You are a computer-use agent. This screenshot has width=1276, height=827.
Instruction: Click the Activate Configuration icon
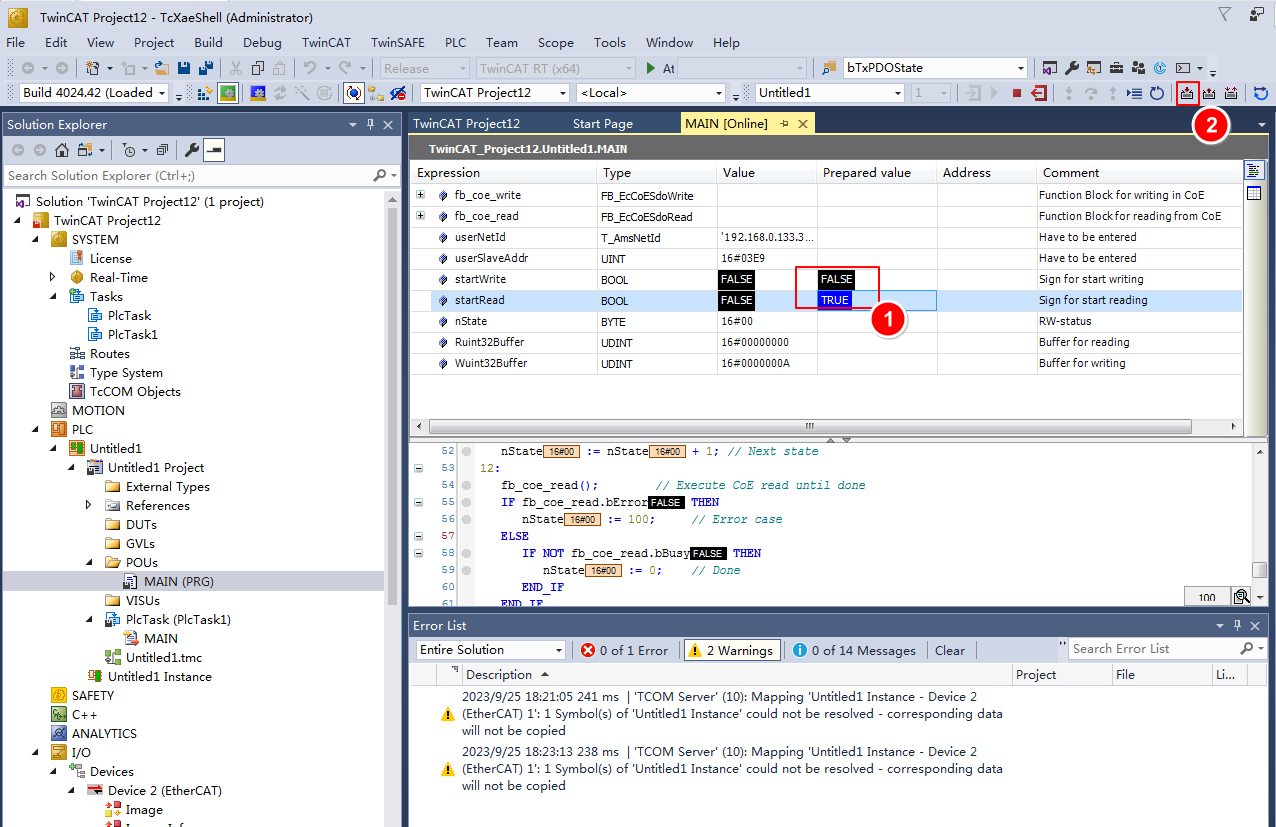point(206,93)
